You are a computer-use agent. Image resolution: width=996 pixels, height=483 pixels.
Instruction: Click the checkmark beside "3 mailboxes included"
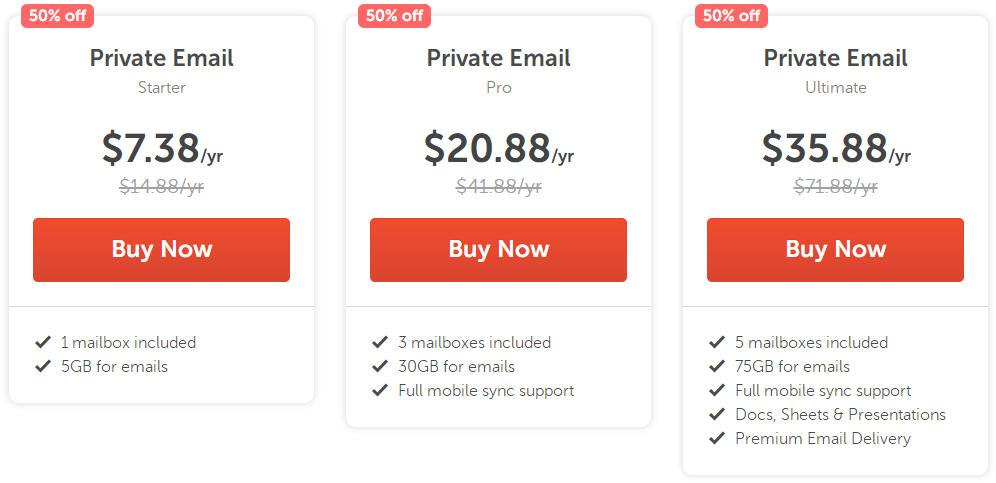pyautogui.click(x=380, y=342)
